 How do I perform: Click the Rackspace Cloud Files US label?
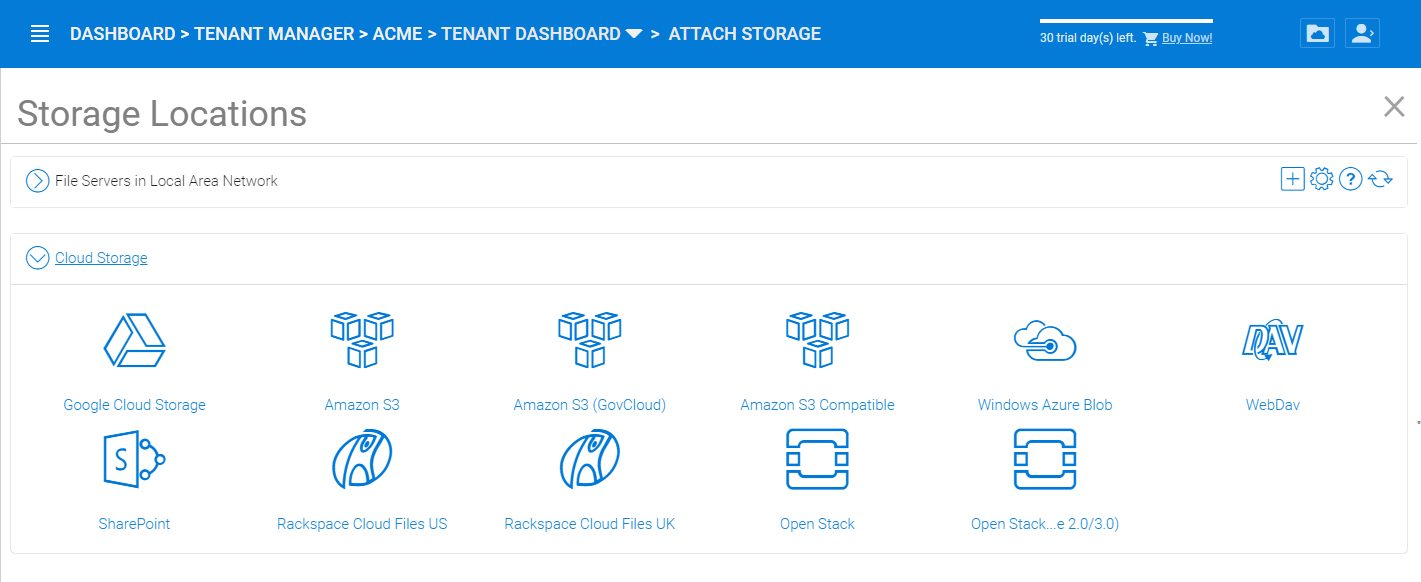pyautogui.click(x=362, y=524)
